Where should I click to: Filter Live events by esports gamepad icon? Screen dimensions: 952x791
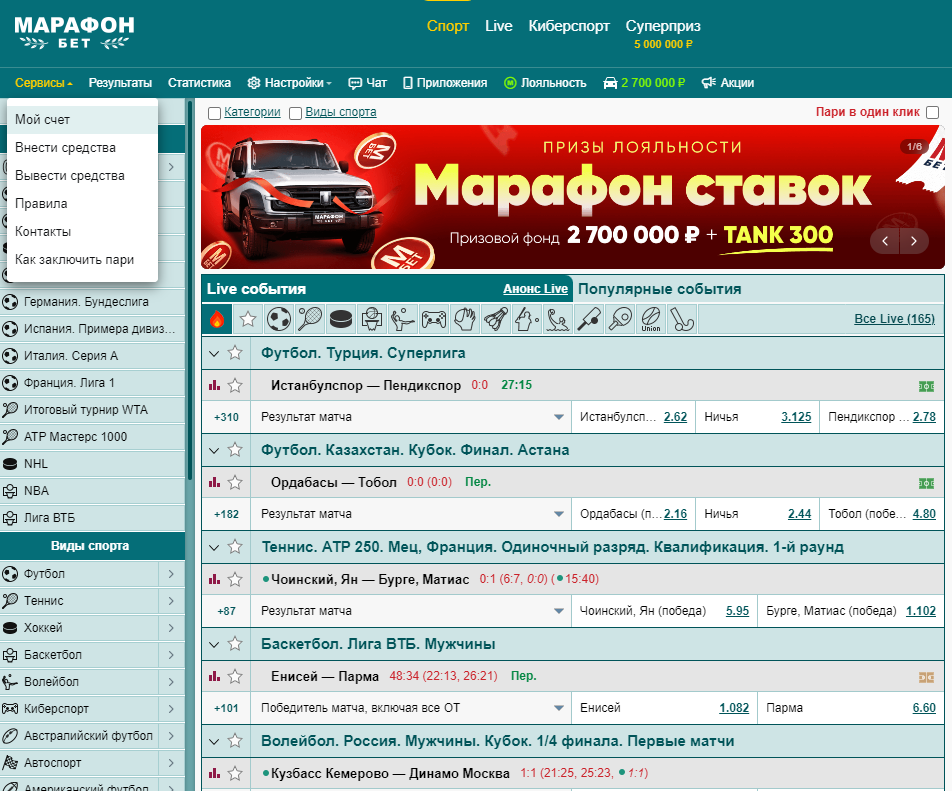[434, 319]
